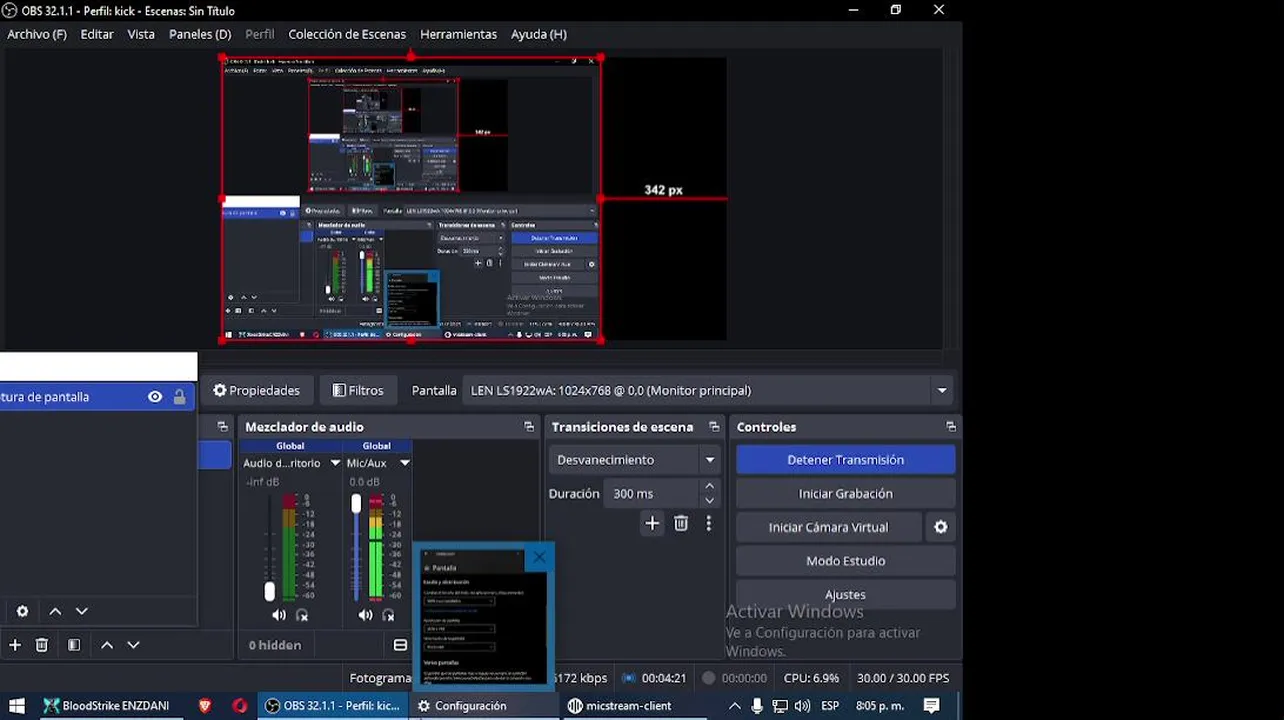Open Mic/Aux channel options arrow
The width and height of the screenshot is (1284, 720).
coord(404,463)
